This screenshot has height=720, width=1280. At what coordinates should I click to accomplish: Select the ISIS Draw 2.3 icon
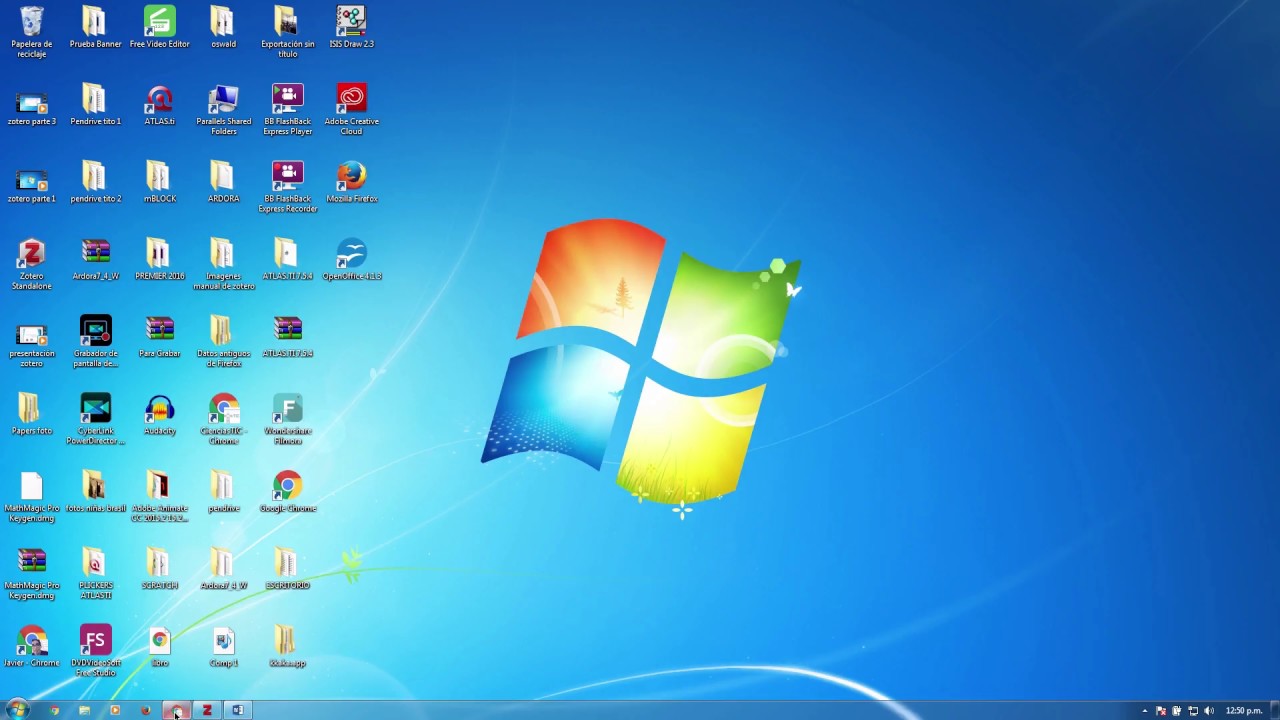(351, 28)
